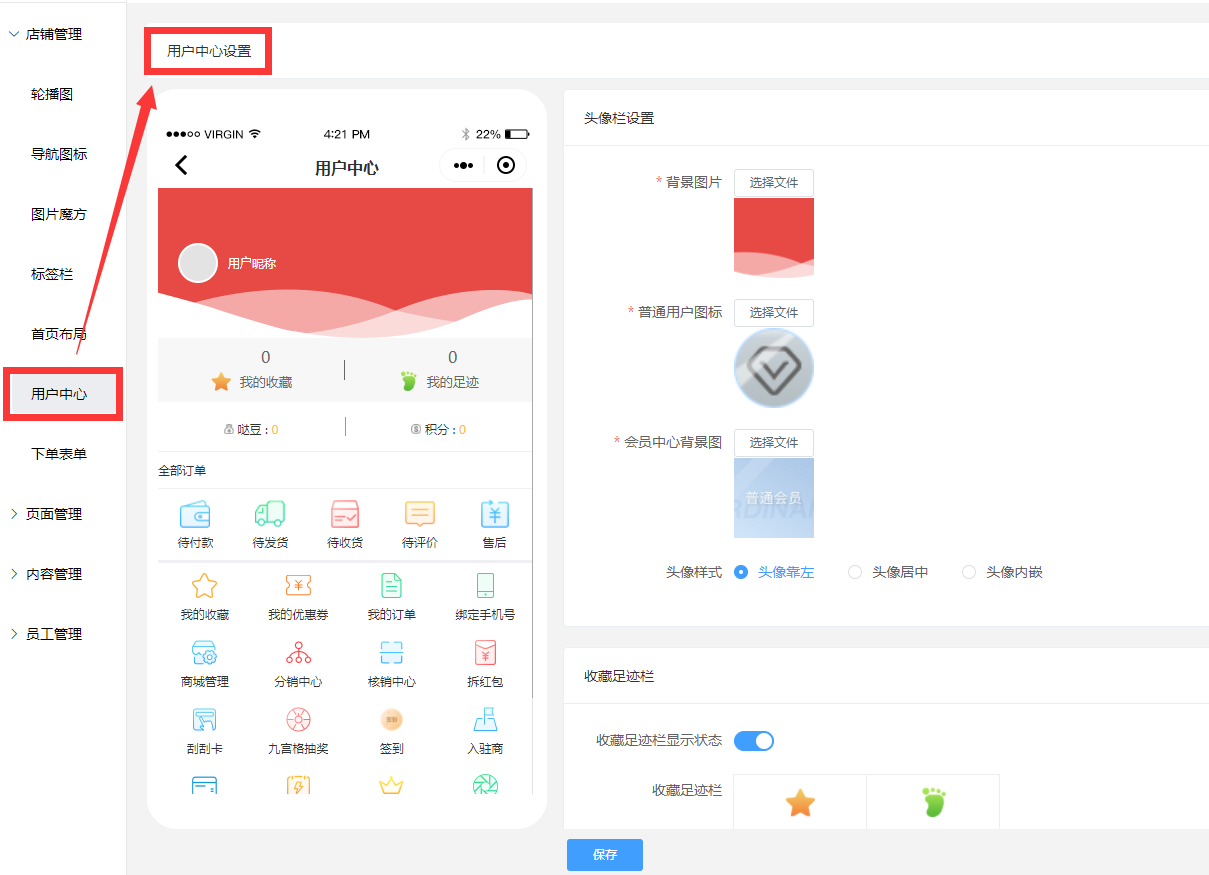Click the 全部订单 heading in preview

point(182,470)
